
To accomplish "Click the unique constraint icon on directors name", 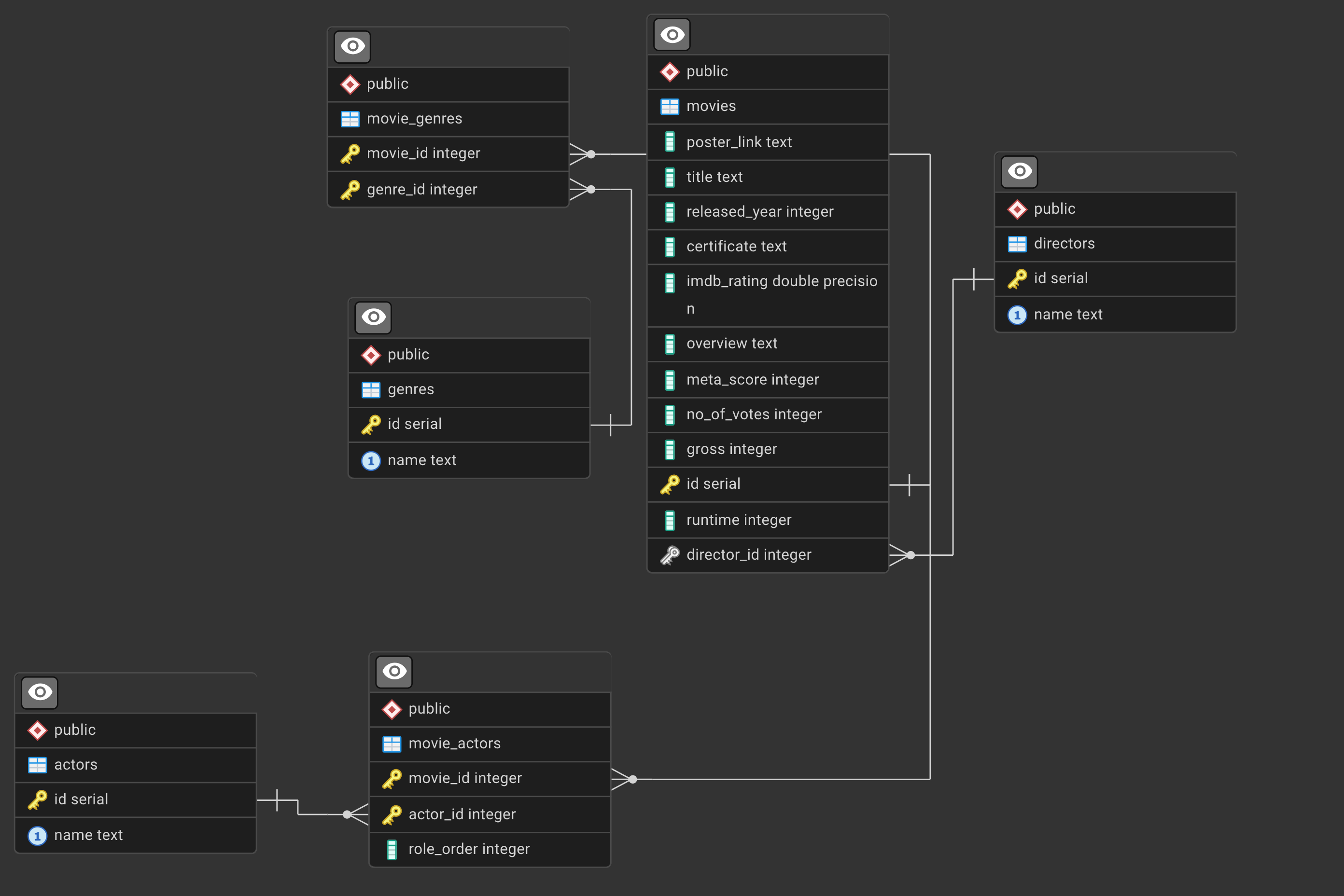I will pyautogui.click(x=1017, y=315).
